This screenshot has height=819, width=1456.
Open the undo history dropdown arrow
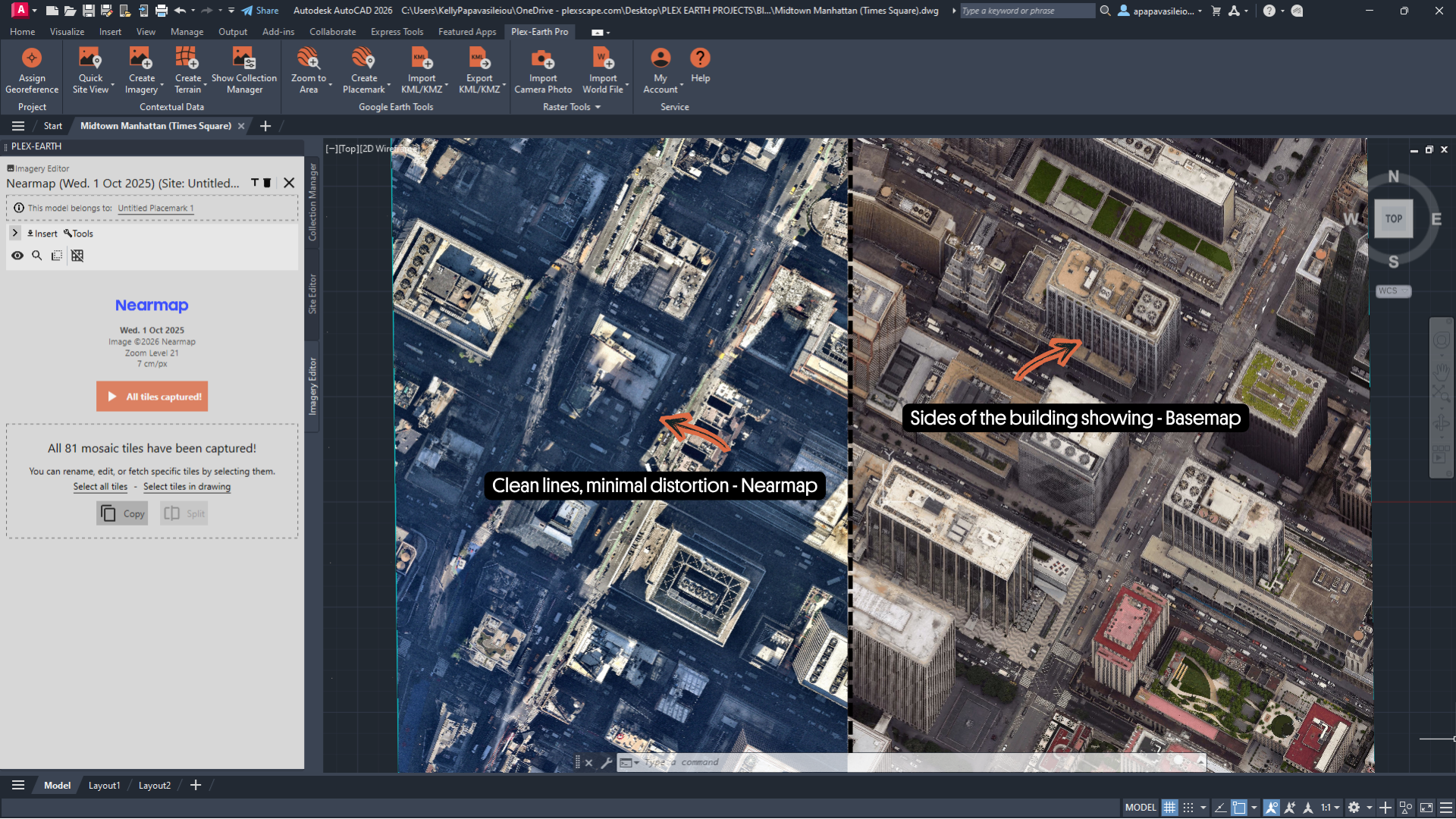click(193, 11)
